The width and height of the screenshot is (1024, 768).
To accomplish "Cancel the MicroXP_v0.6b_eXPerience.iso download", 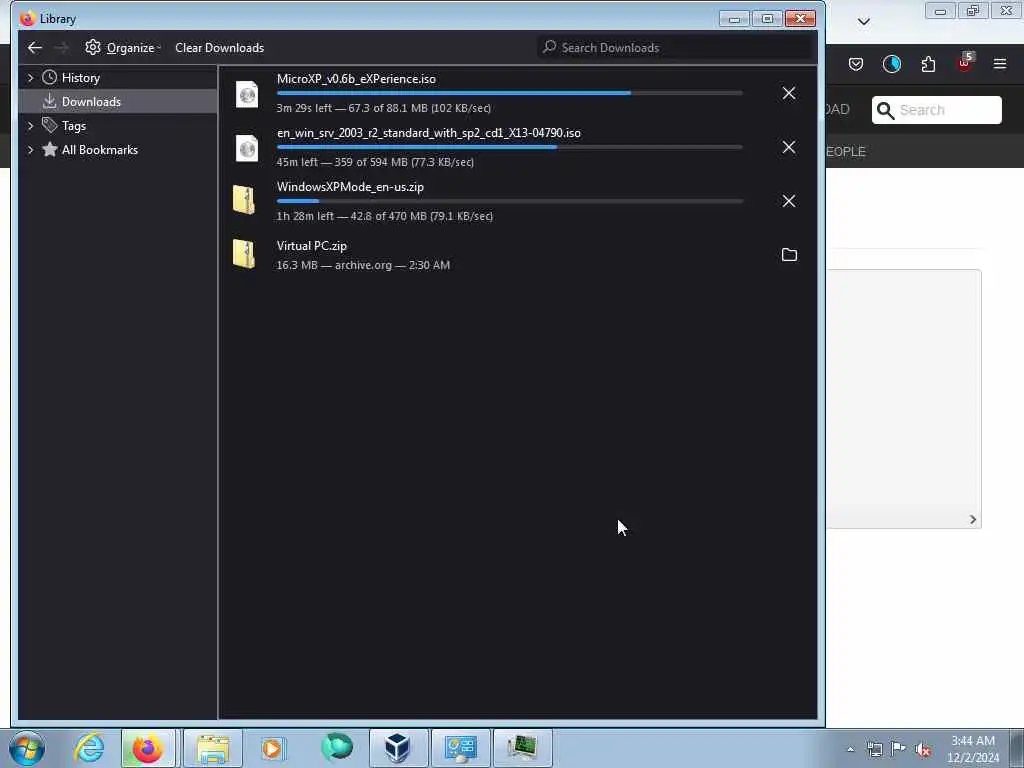I will pyautogui.click(x=789, y=93).
